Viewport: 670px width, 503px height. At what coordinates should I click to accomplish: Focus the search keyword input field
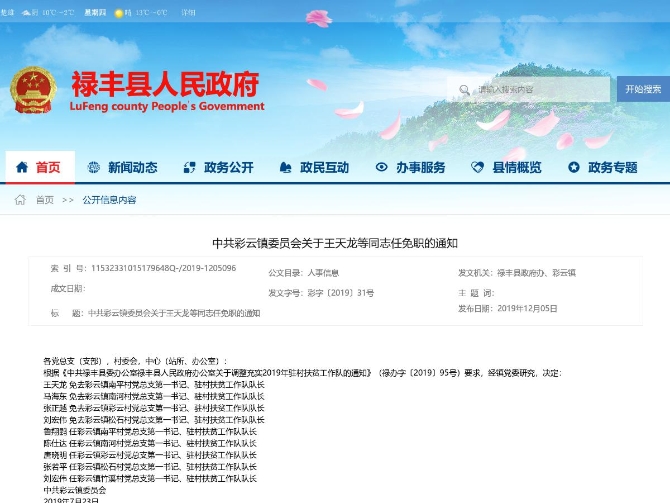[x=540, y=90]
